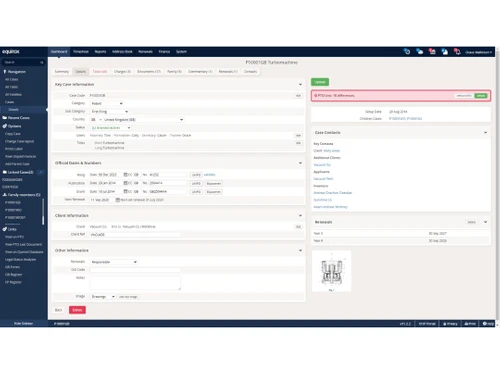The image size is (500, 375).
Task: Click the edit pencil beside Linked Cases
Action: pyautogui.click(x=40, y=172)
